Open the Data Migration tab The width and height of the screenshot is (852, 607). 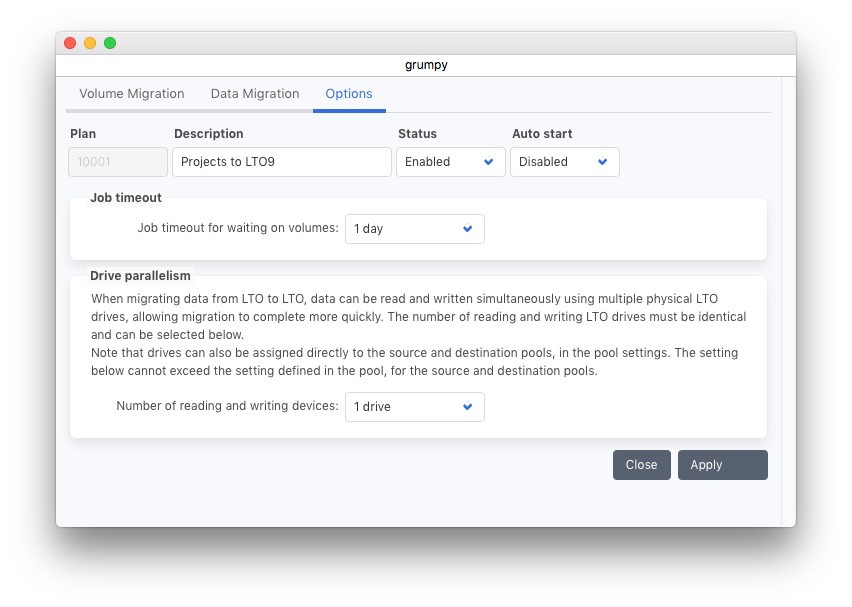tap(254, 94)
